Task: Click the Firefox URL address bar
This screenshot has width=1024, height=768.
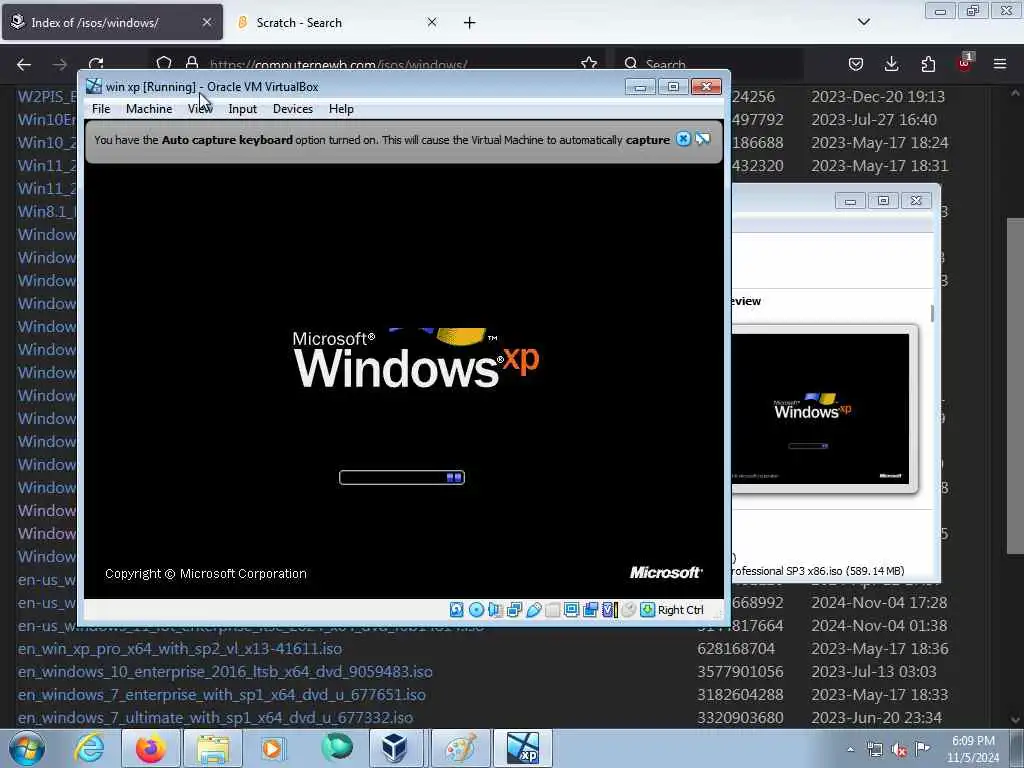Action: point(376,64)
